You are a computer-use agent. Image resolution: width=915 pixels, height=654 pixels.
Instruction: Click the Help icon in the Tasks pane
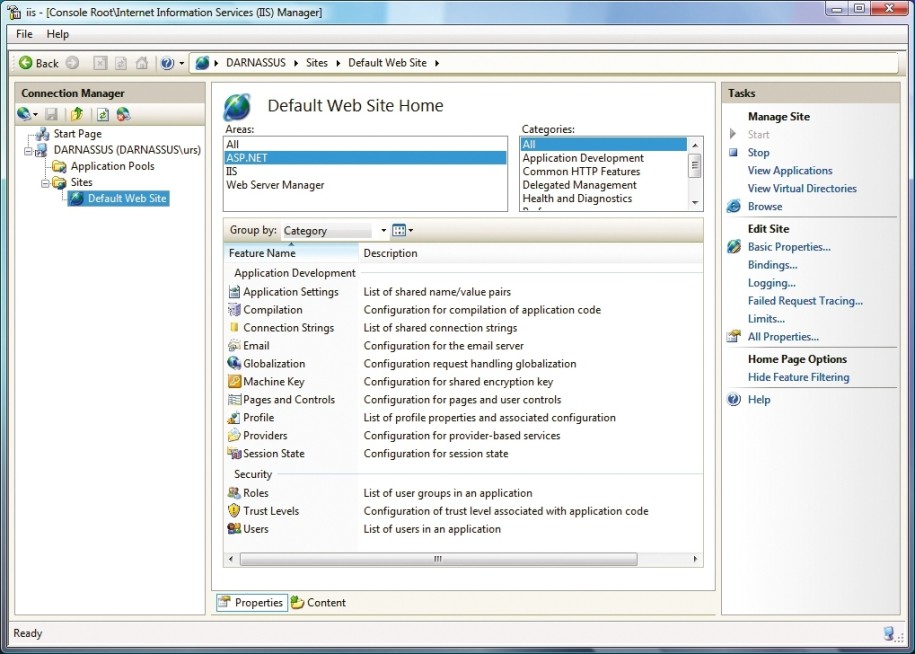734,400
